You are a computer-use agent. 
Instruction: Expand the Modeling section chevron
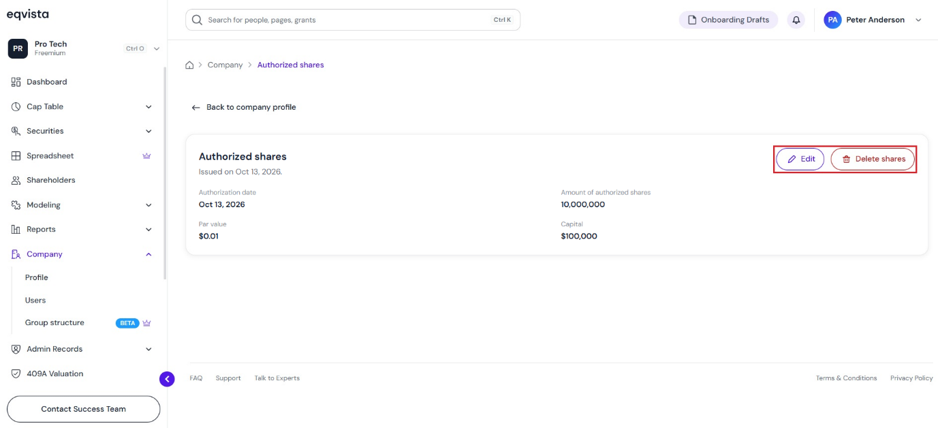point(149,205)
